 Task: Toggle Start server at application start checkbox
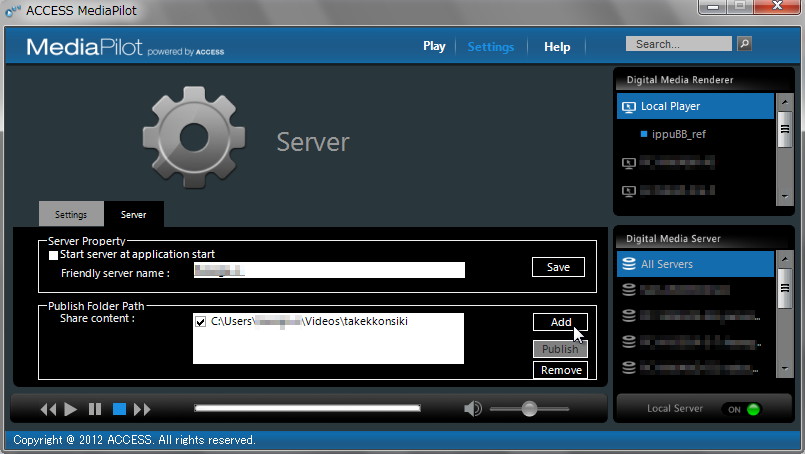point(53,255)
